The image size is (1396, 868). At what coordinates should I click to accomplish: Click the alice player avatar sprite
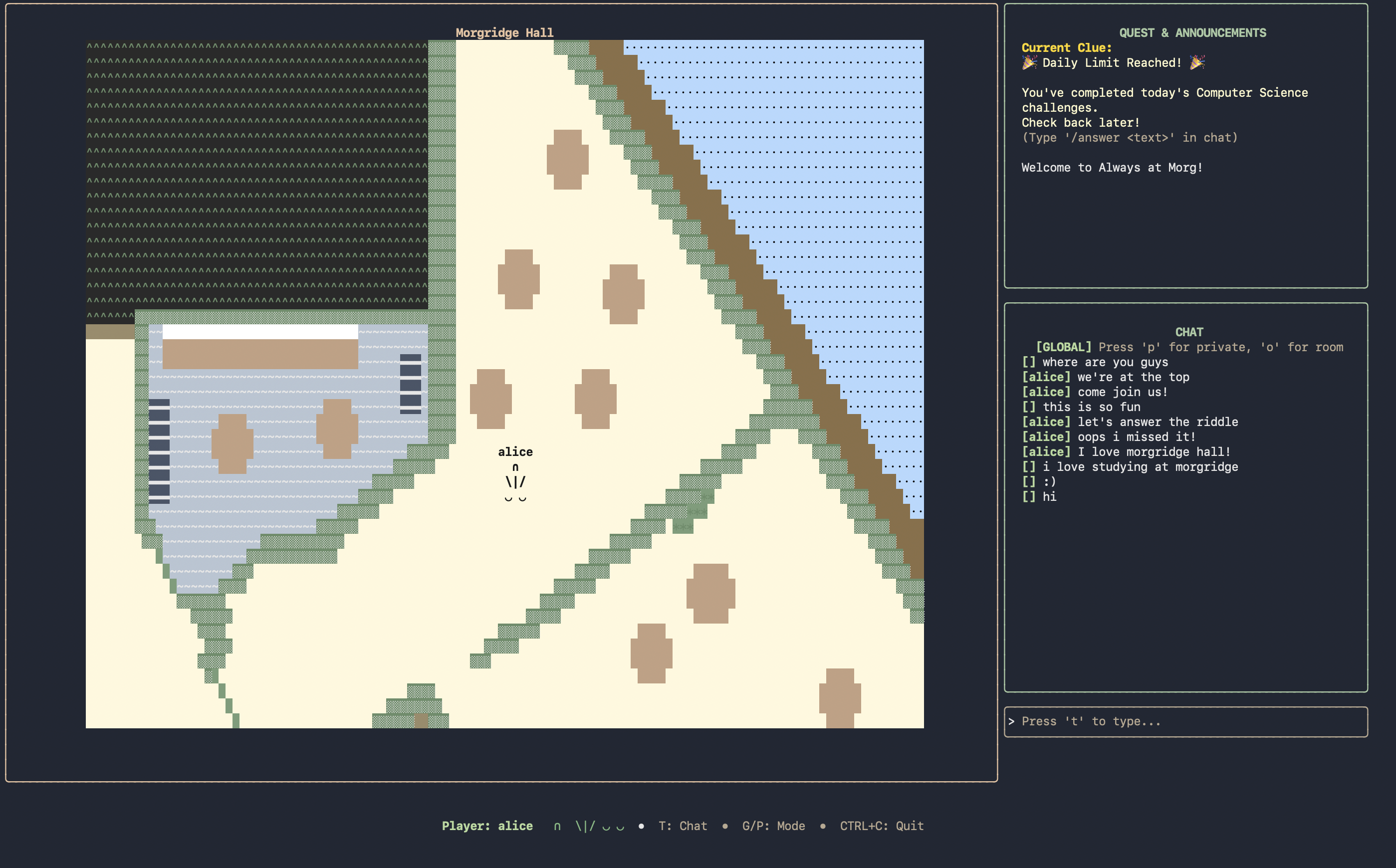pyautogui.click(x=515, y=482)
